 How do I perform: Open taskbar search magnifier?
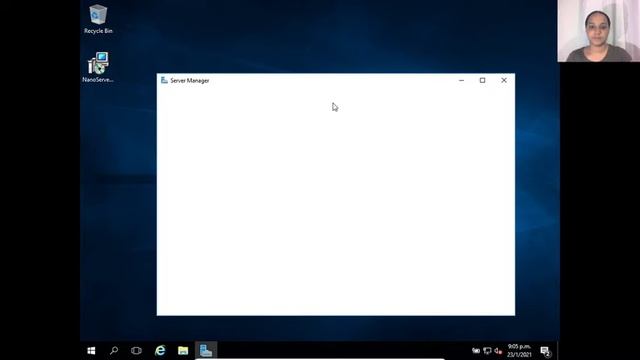pos(114,351)
